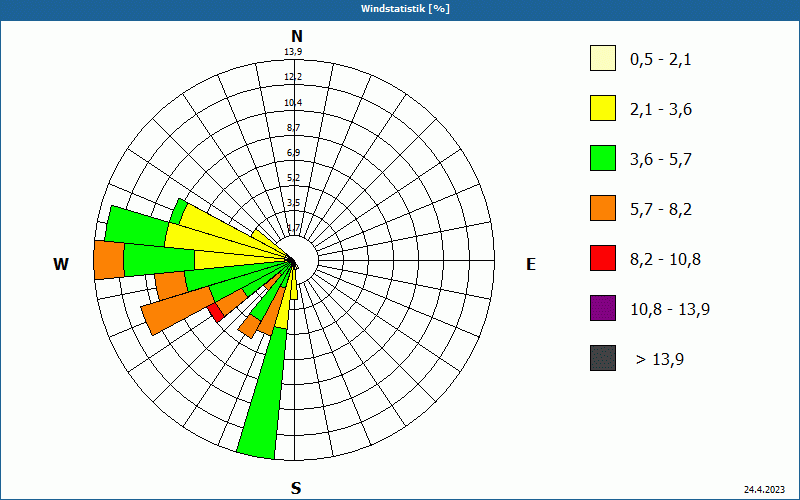Viewport: 800px width, 500px height.
Task: Click the 0,5 - 2,1 pale yellow swatch
Action: pos(603,58)
